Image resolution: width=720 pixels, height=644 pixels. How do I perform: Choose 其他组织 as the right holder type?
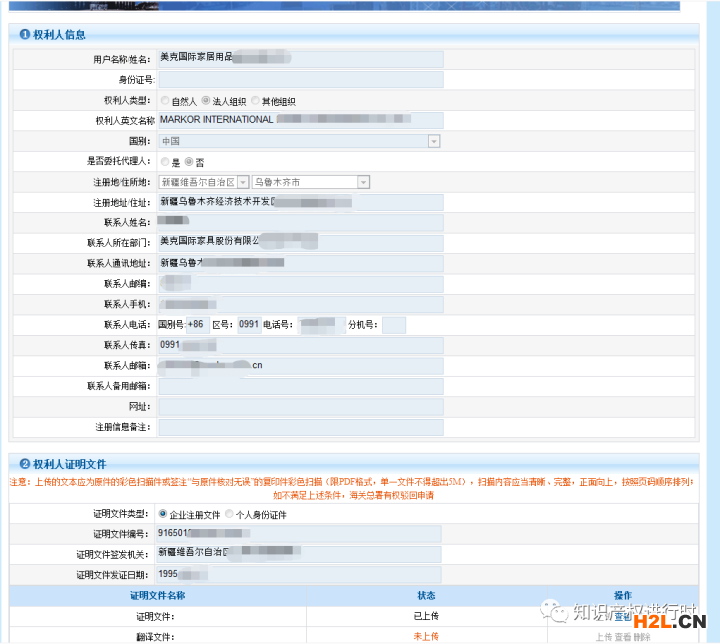pyautogui.click(x=255, y=101)
